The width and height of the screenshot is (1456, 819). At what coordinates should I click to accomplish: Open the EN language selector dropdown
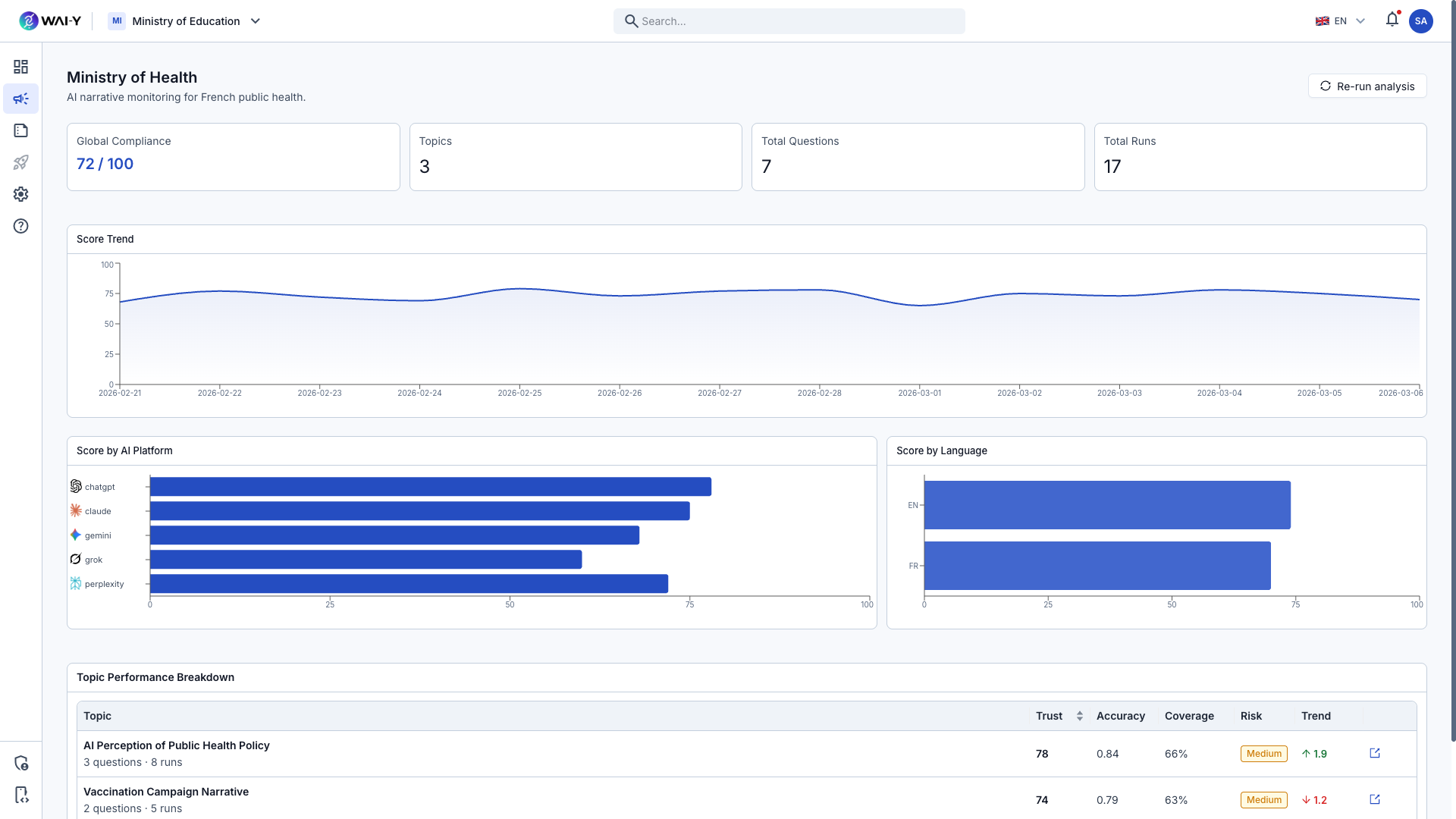[1340, 20]
